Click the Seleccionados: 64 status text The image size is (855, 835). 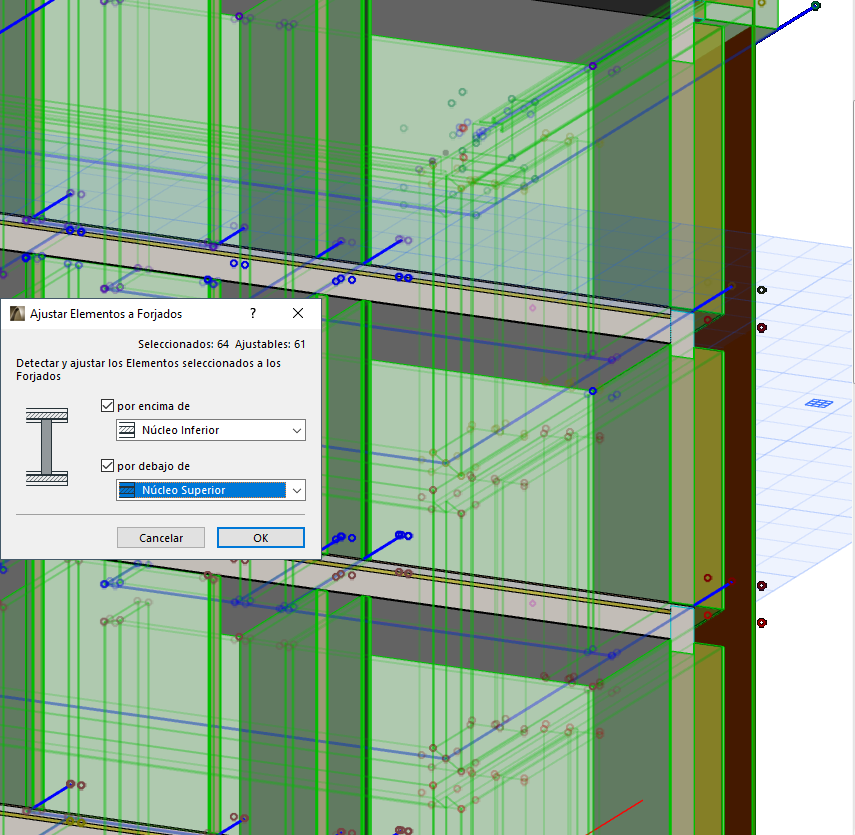click(180, 343)
